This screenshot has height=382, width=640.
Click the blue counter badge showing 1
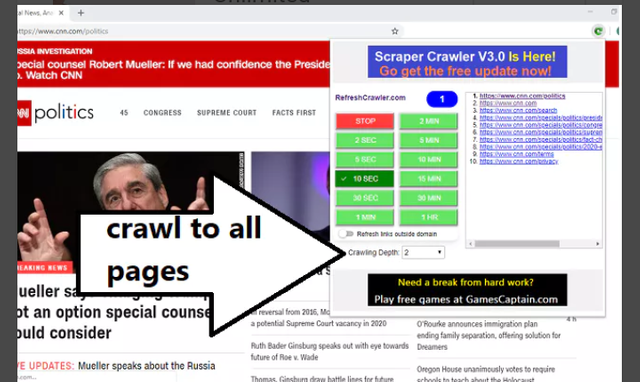click(442, 99)
